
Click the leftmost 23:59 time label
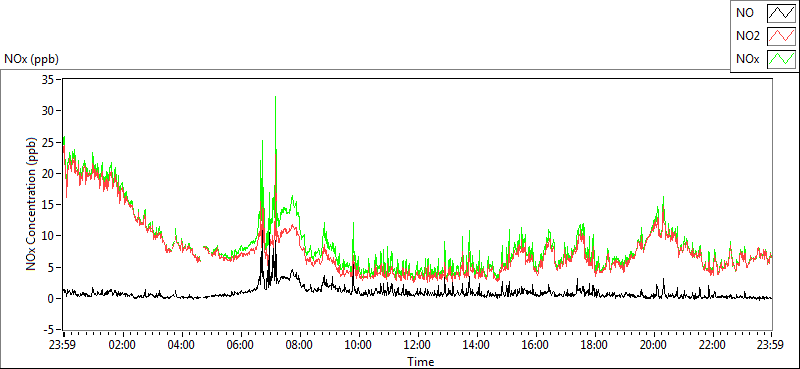[x=64, y=344]
